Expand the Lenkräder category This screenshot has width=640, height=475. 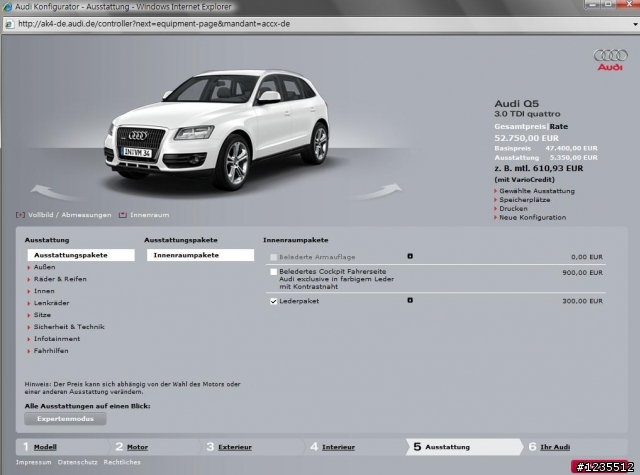point(51,303)
